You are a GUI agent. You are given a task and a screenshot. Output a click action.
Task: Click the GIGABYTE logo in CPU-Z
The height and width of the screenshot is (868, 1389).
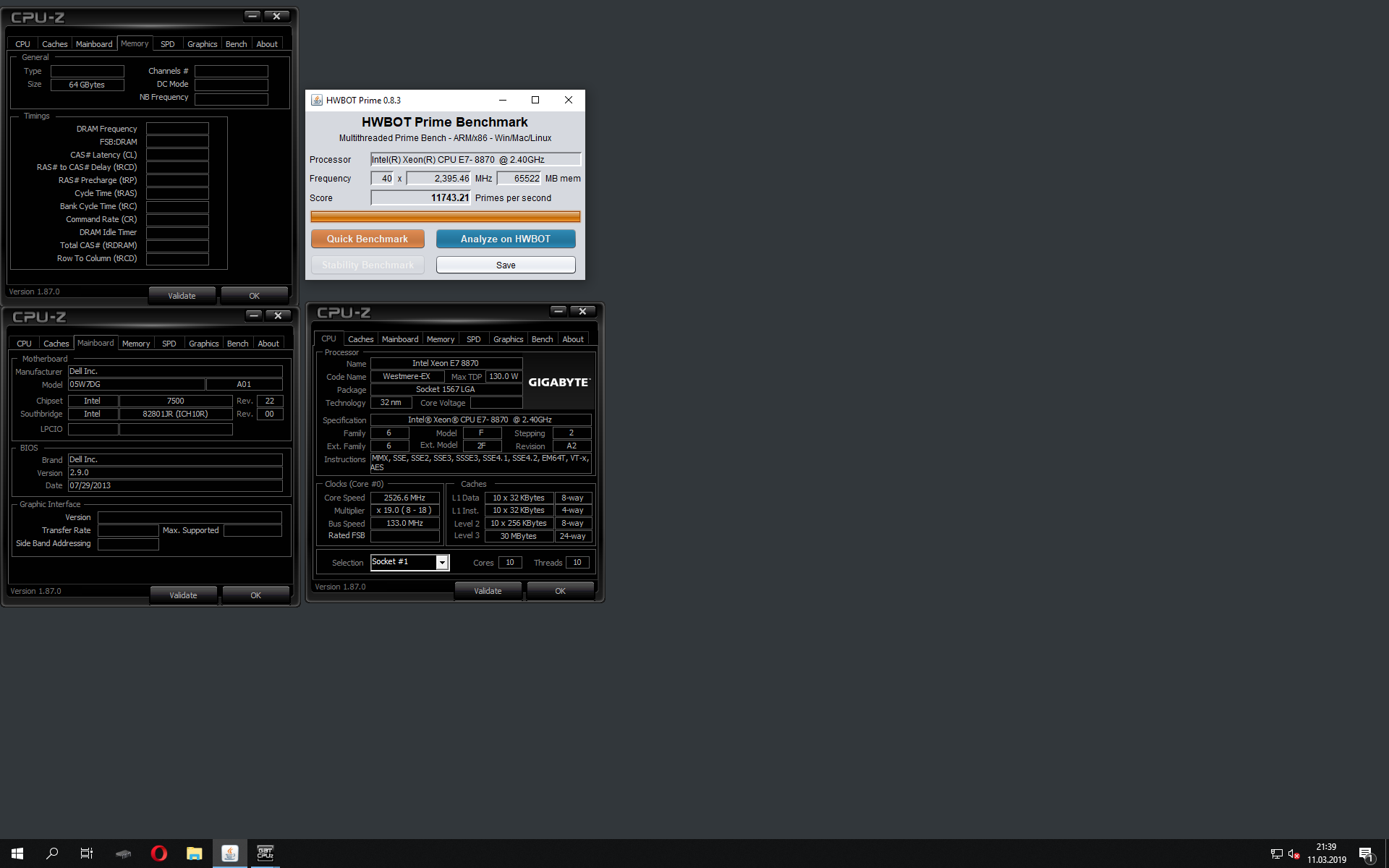(559, 382)
